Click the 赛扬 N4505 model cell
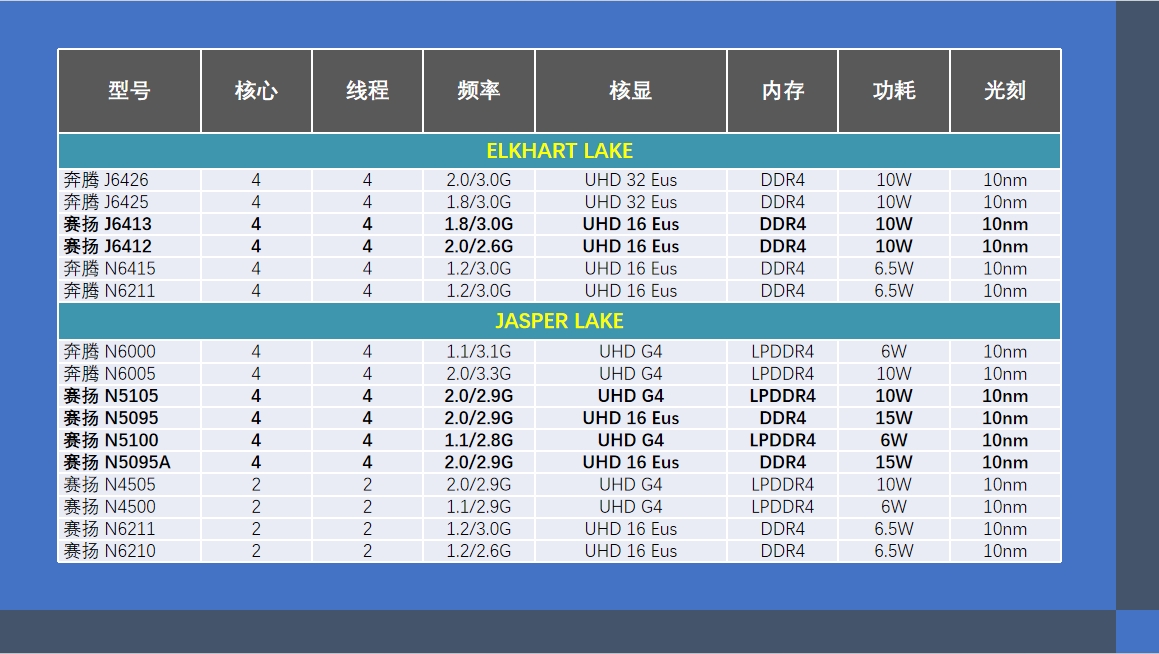 [129, 484]
